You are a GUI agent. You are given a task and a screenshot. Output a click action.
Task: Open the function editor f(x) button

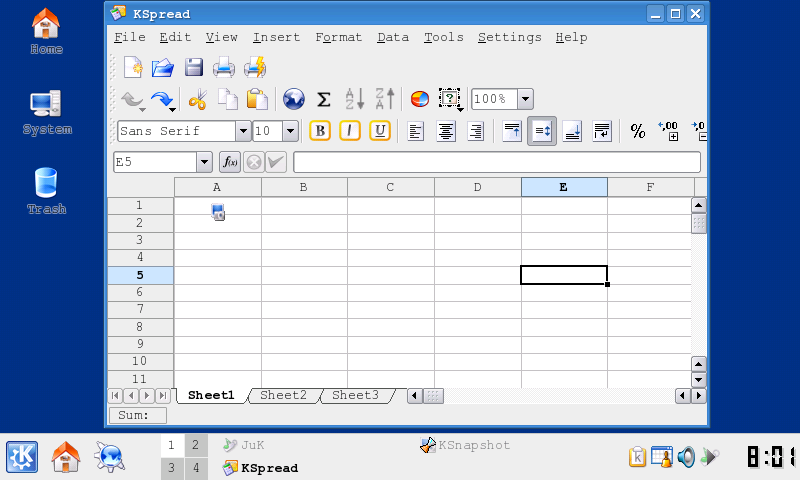(x=230, y=162)
